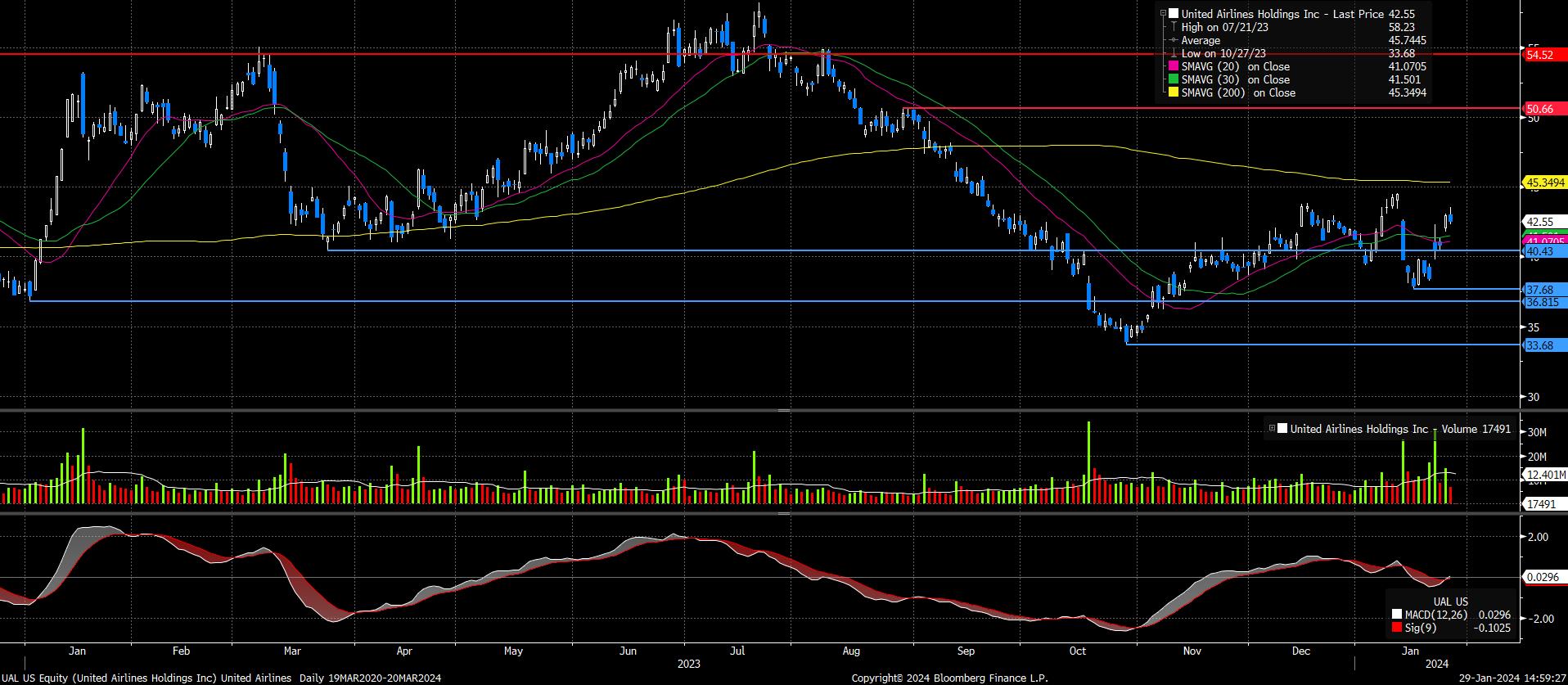
Task: Click the Last Price value 42.55 in legend
Action: click(1402, 13)
